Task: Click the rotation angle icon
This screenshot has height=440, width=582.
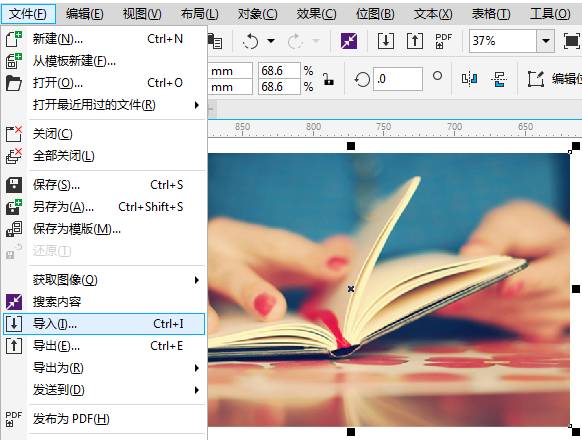Action: [x=362, y=79]
